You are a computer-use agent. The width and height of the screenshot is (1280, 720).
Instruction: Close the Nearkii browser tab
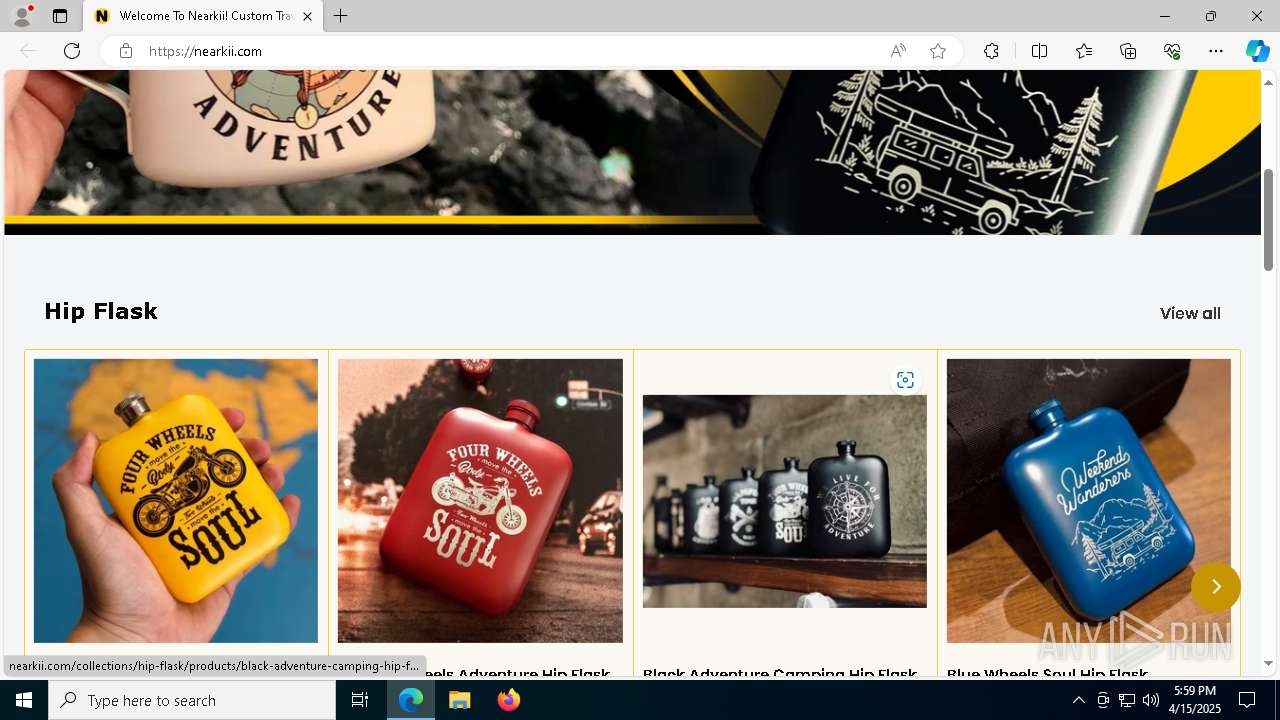307,16
